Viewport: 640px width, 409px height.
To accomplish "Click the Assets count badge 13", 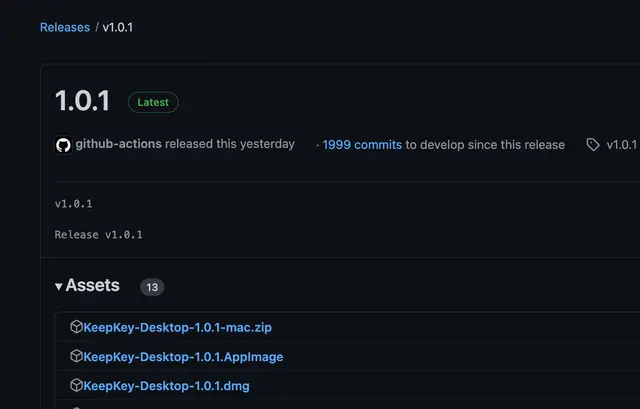I will pyautogui.click(x=152, y=287).
